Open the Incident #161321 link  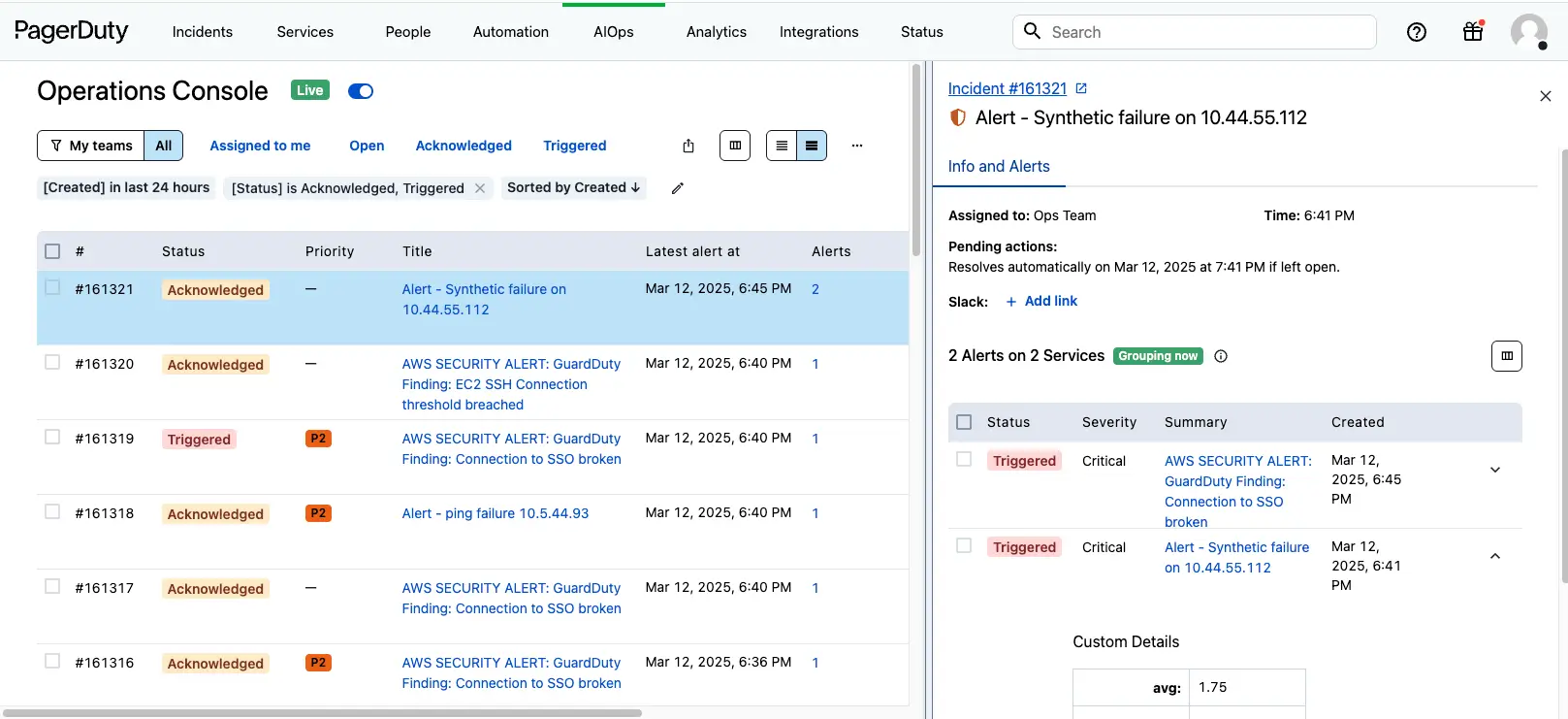coord(1008,88)
